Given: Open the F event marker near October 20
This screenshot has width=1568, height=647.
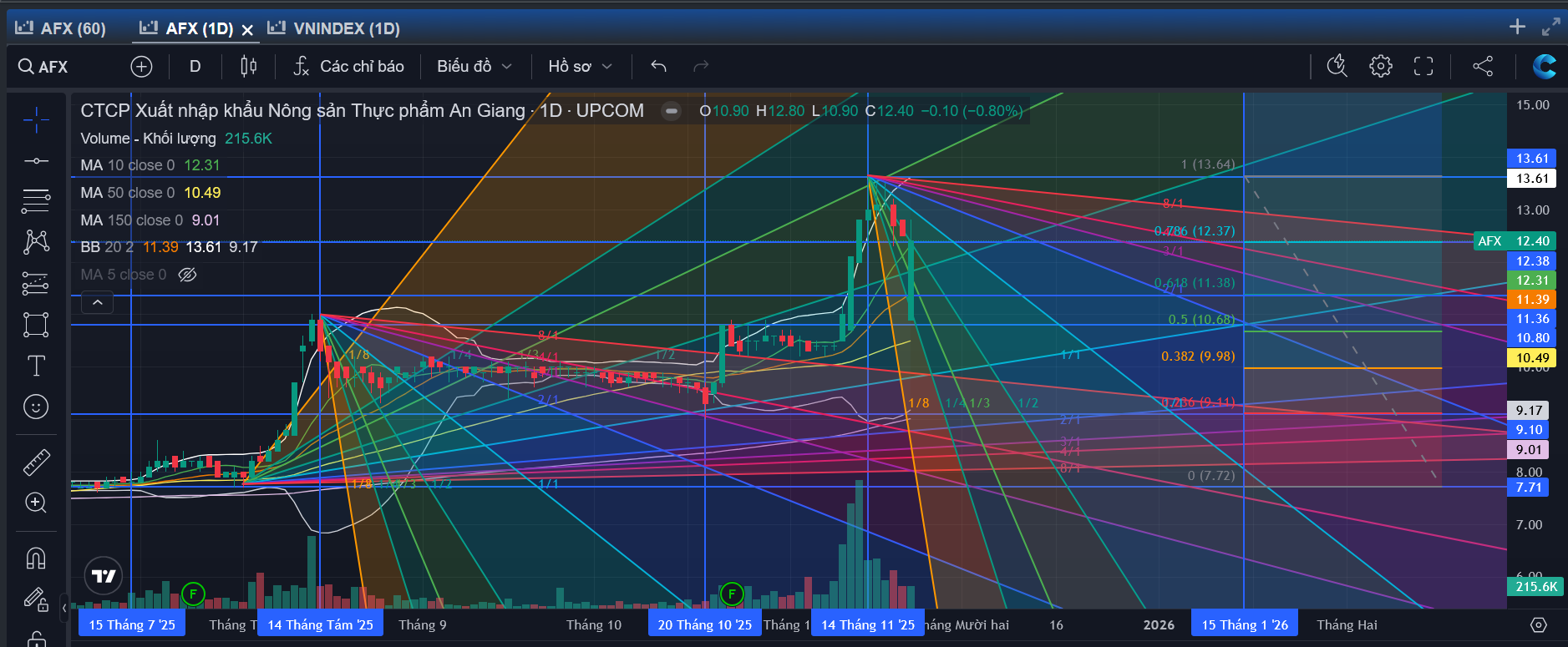Looking at the screenshot, I should 732,594.
